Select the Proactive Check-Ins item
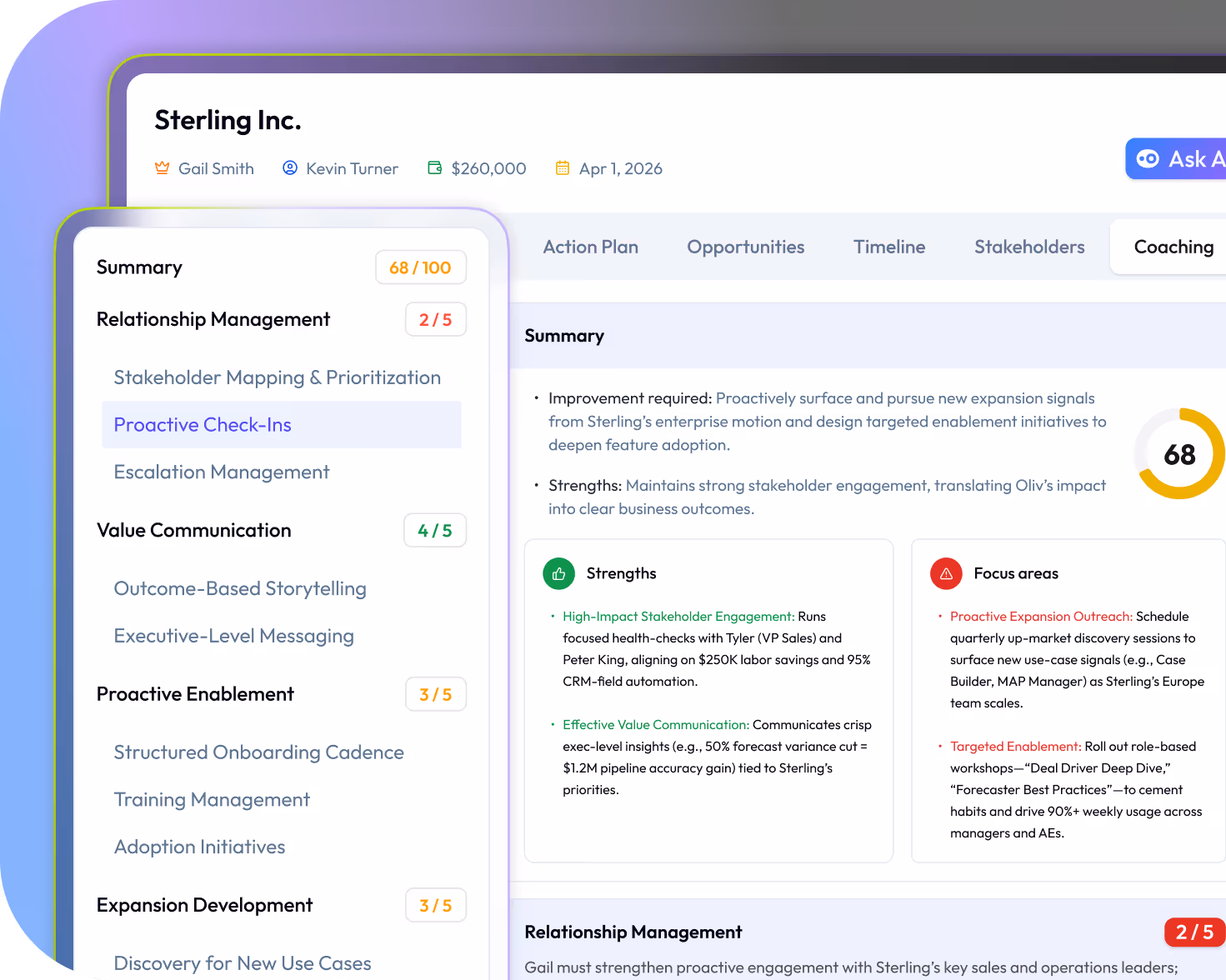The height and width of the screenshot is (980, 1226). [282, 425]
